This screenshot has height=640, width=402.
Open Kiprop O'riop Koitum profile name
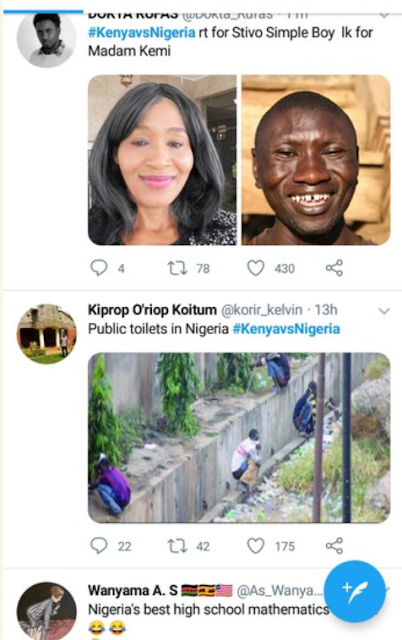(x=152, y=310)
